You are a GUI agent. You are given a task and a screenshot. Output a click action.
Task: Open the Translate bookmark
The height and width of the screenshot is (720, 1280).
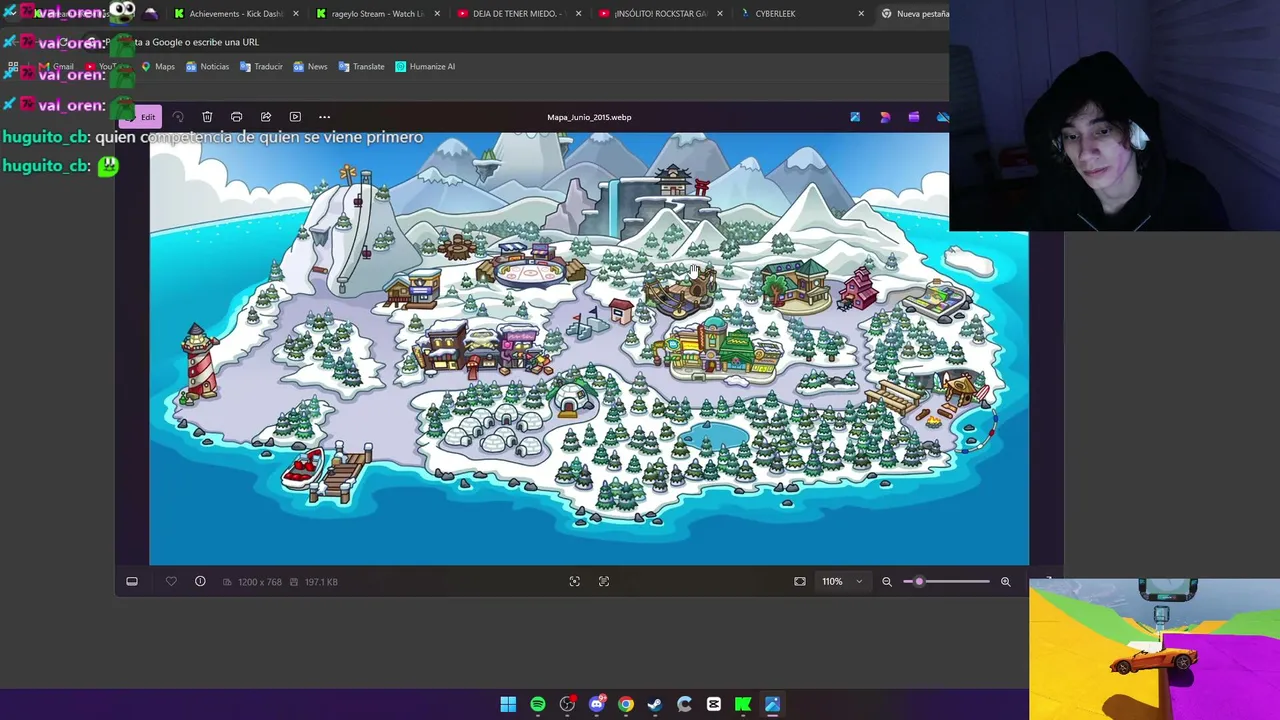pyautogui.click(x=362, y=66)
